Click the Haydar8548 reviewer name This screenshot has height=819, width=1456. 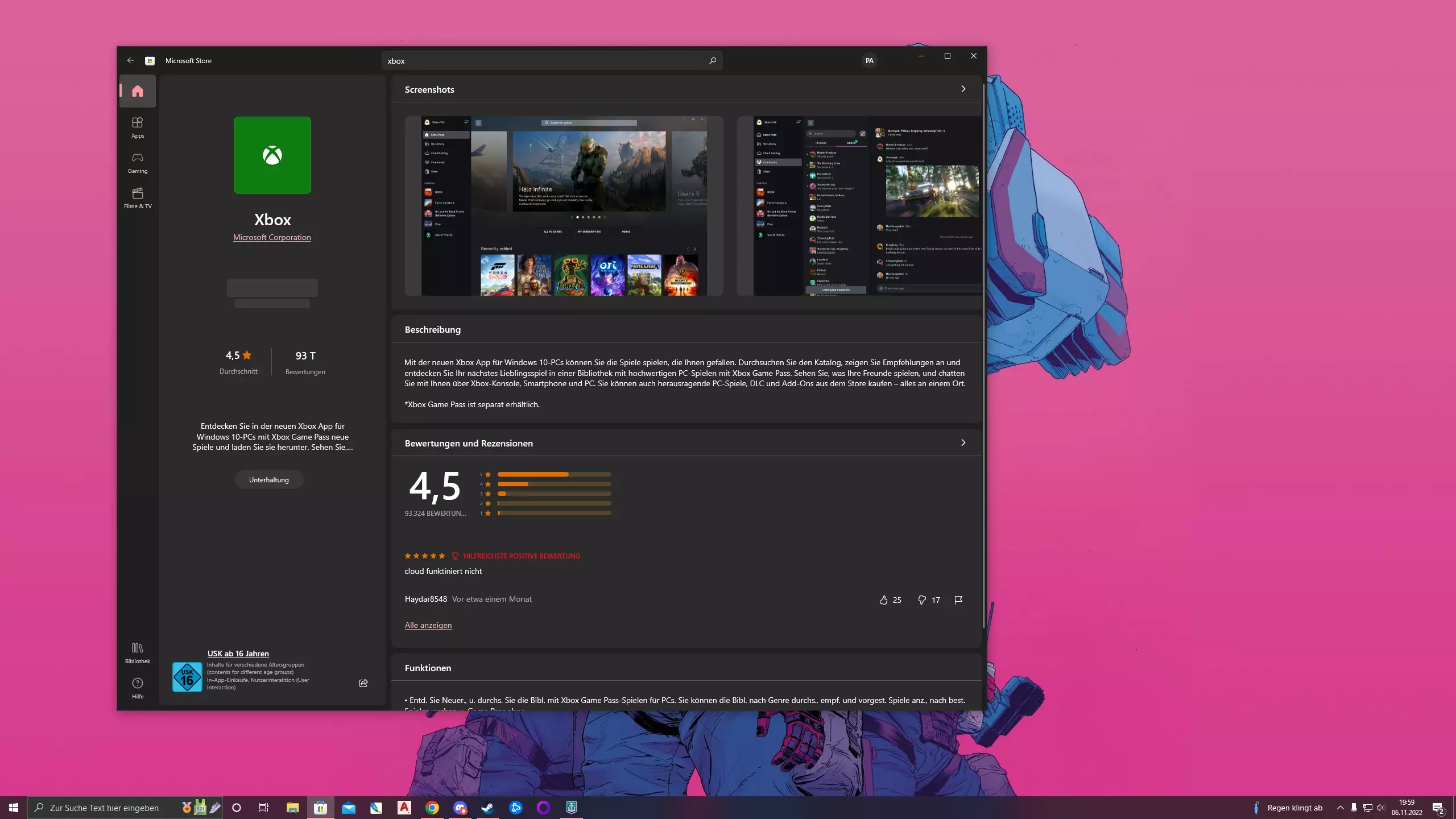[x=426, y=599]
